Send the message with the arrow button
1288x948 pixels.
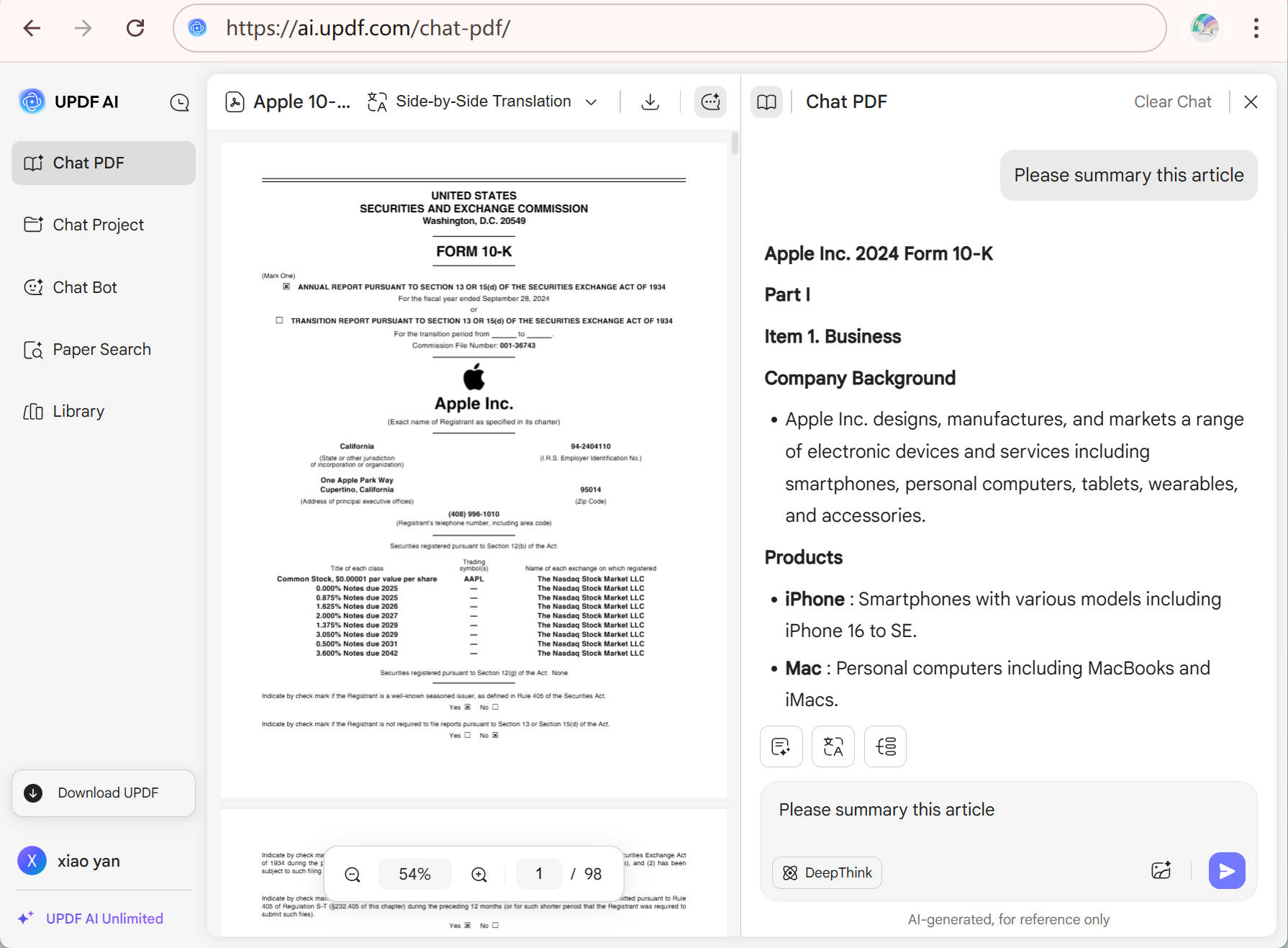pyautogui.click(x=1227, y=870)
